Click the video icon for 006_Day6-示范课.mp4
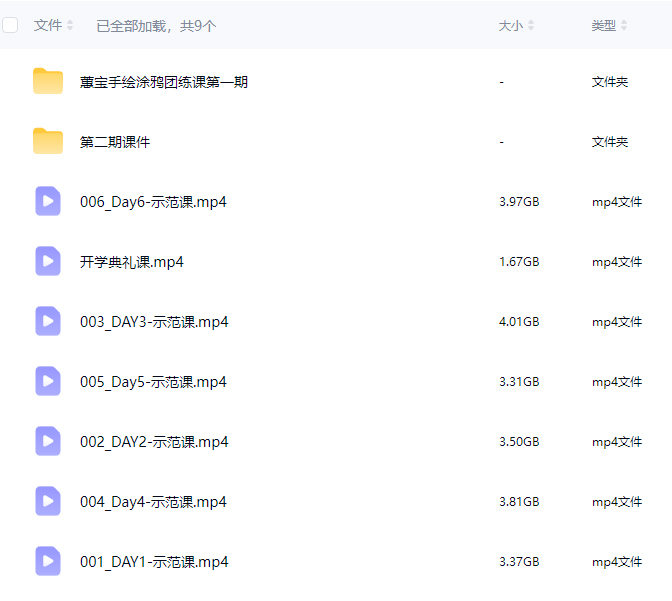672x601 pixels. [x=48, y=201]
